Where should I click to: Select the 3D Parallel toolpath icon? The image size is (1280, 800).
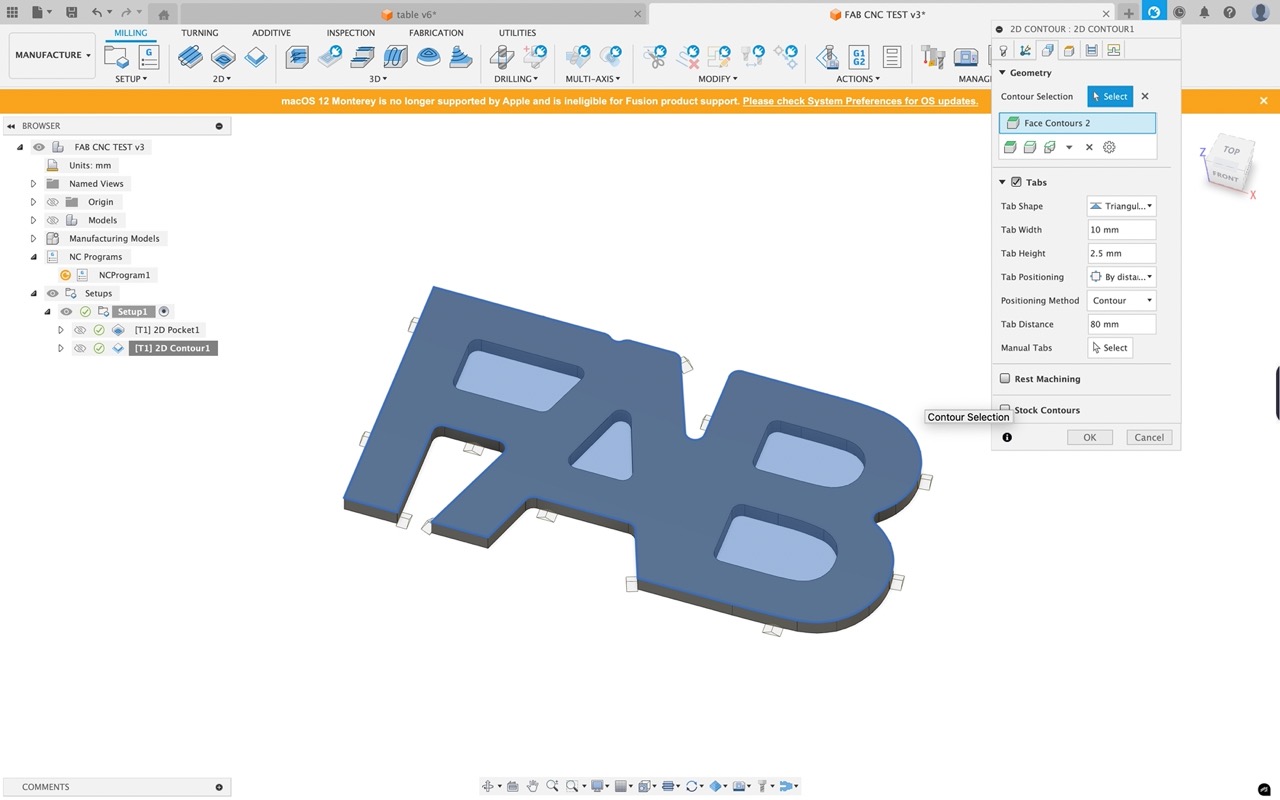pos(395,57)
